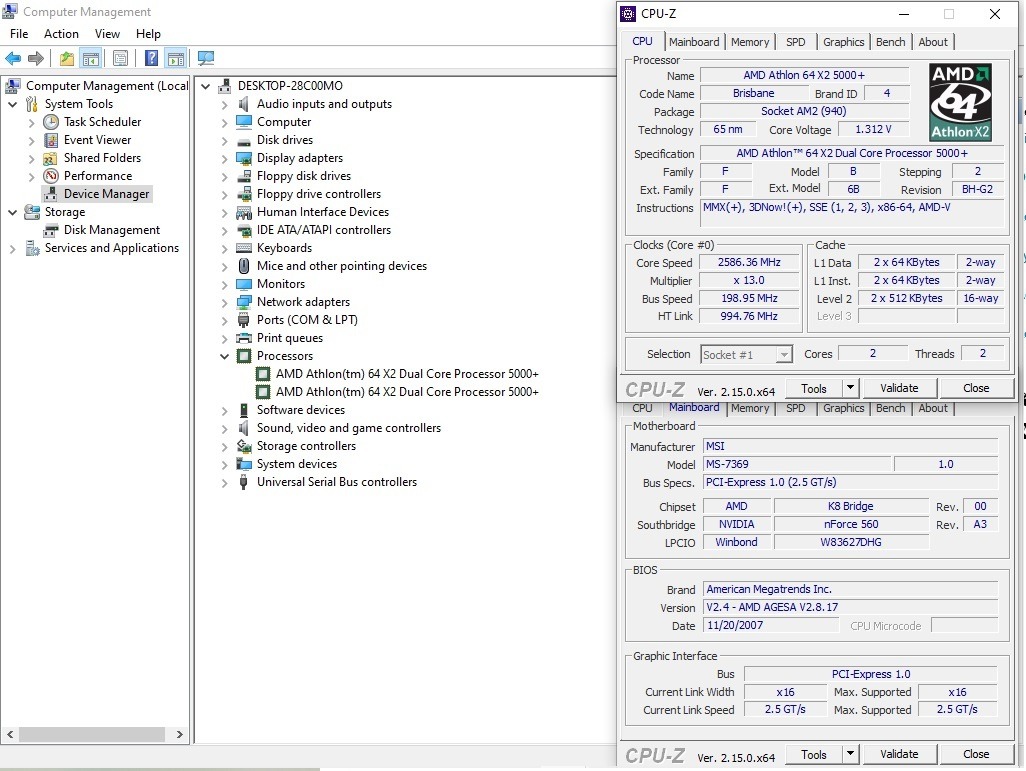This screenshot has width=1026, height=771.
Task: Expand the Disk drives category
Action: pos(224,141)
